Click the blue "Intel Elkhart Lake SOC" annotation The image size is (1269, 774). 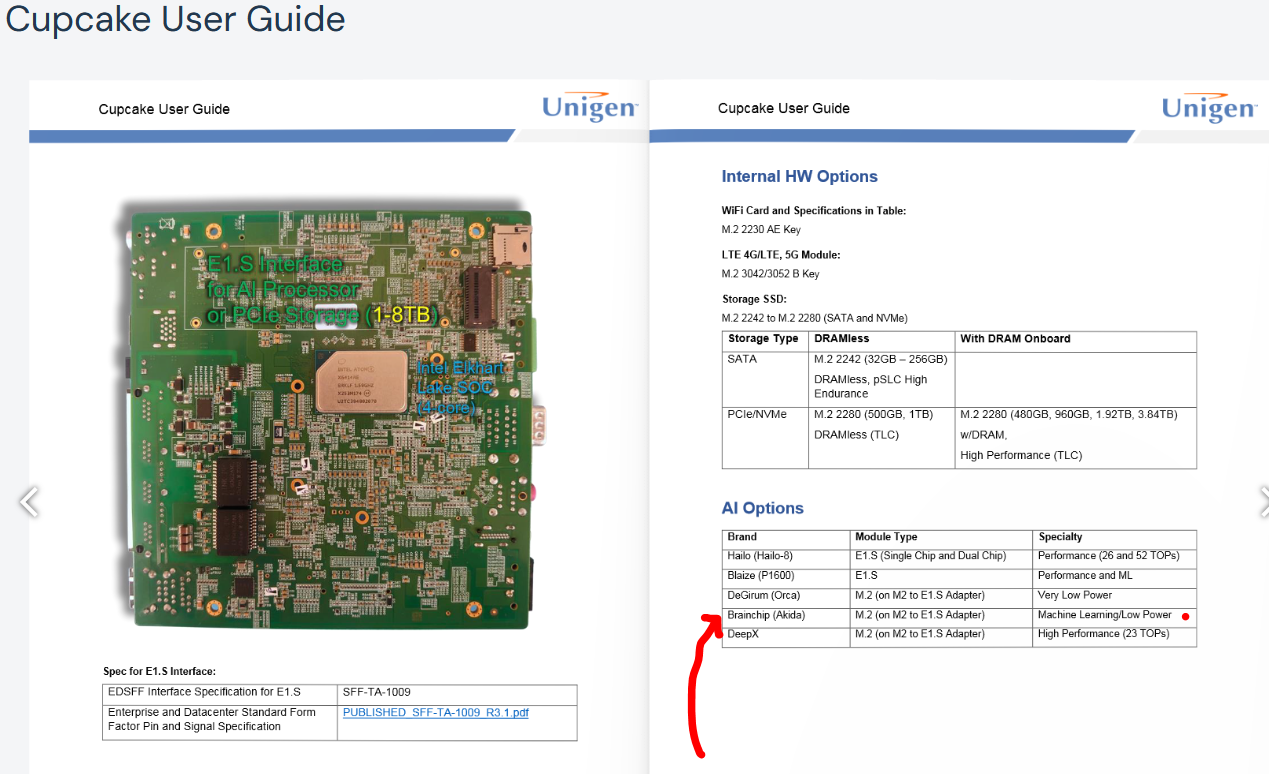pos(459,387)
